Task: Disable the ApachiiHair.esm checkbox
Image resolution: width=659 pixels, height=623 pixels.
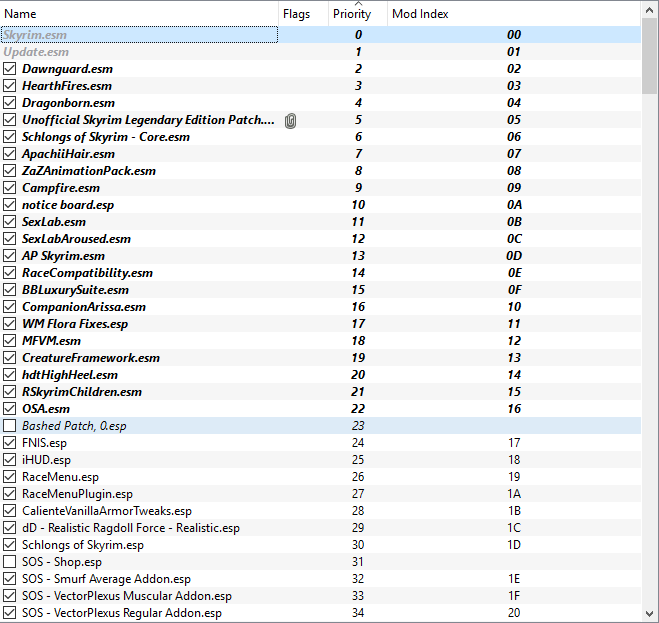Action: point(10,154)
